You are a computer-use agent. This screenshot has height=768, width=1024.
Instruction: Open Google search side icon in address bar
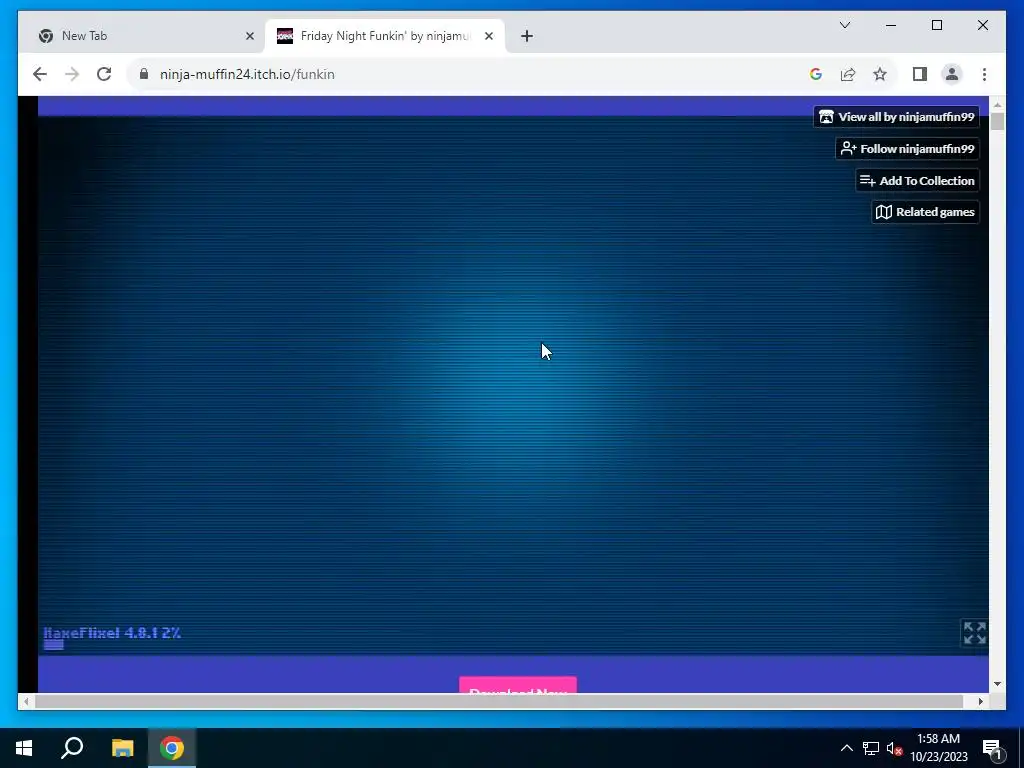(816, 74)
